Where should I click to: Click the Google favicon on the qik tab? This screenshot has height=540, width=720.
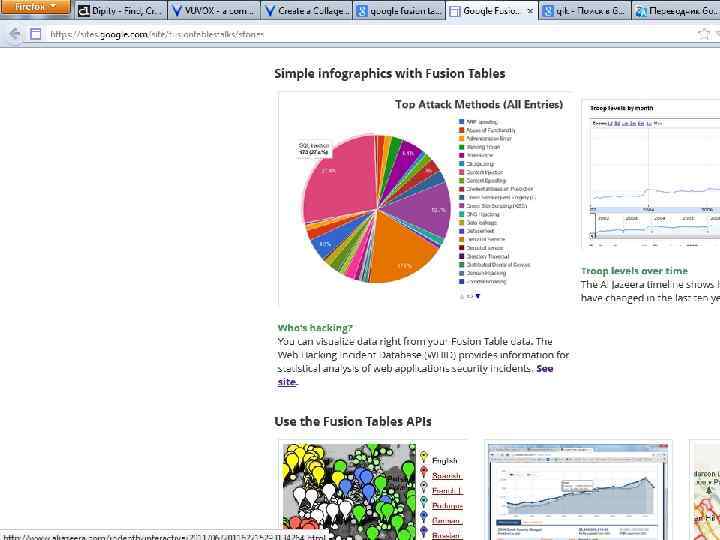tap(548, 11)
